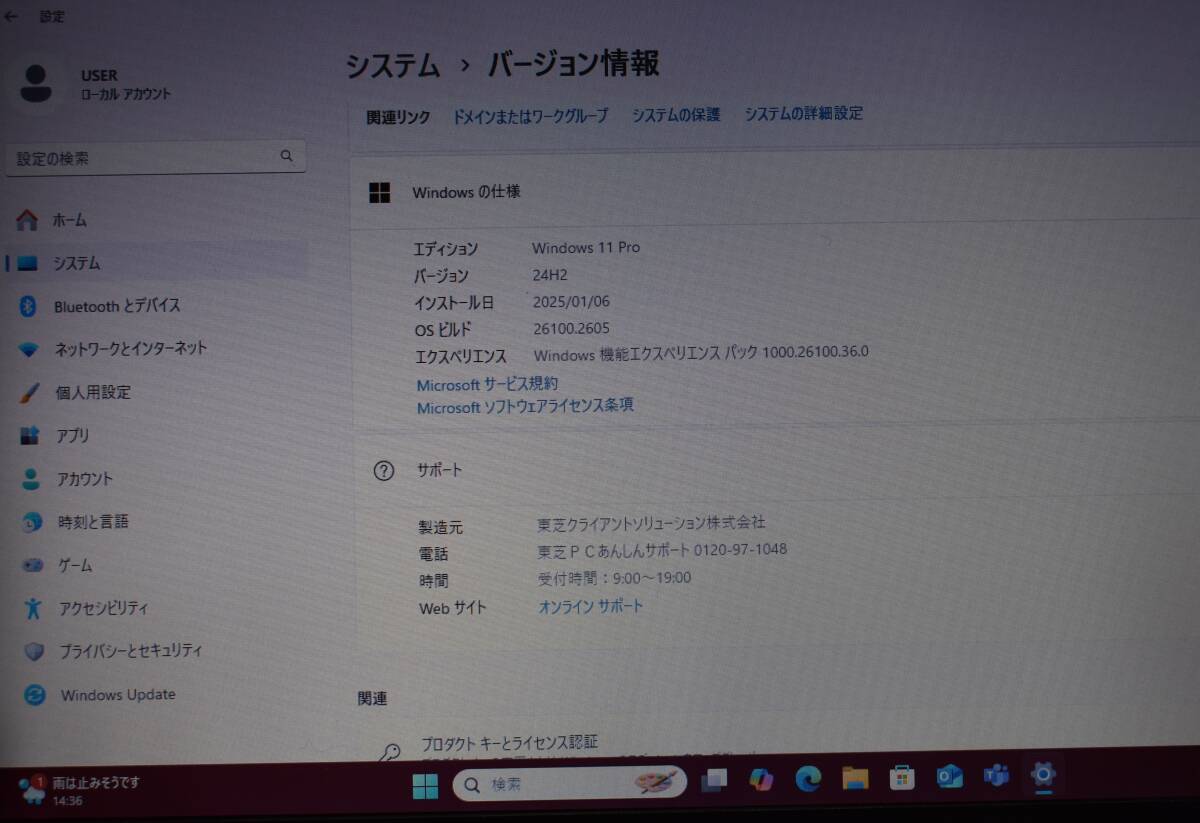Click the OS build 26100.2605 value
This screenshot has width=1200, height=823.
pos(571,328)
